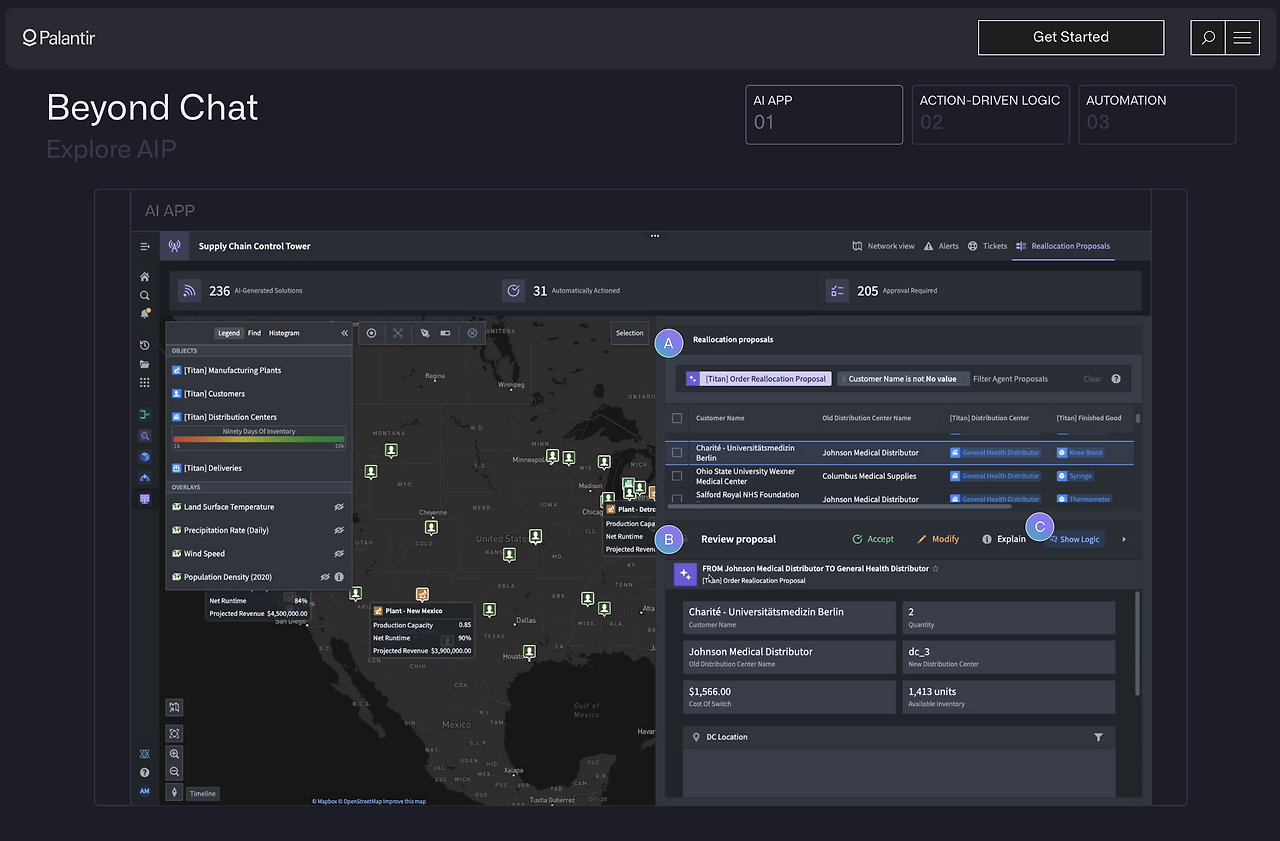This screenshot has width=1280, height=841.
Task: Open help question mark in sidebar
Action: coord(145,772)
